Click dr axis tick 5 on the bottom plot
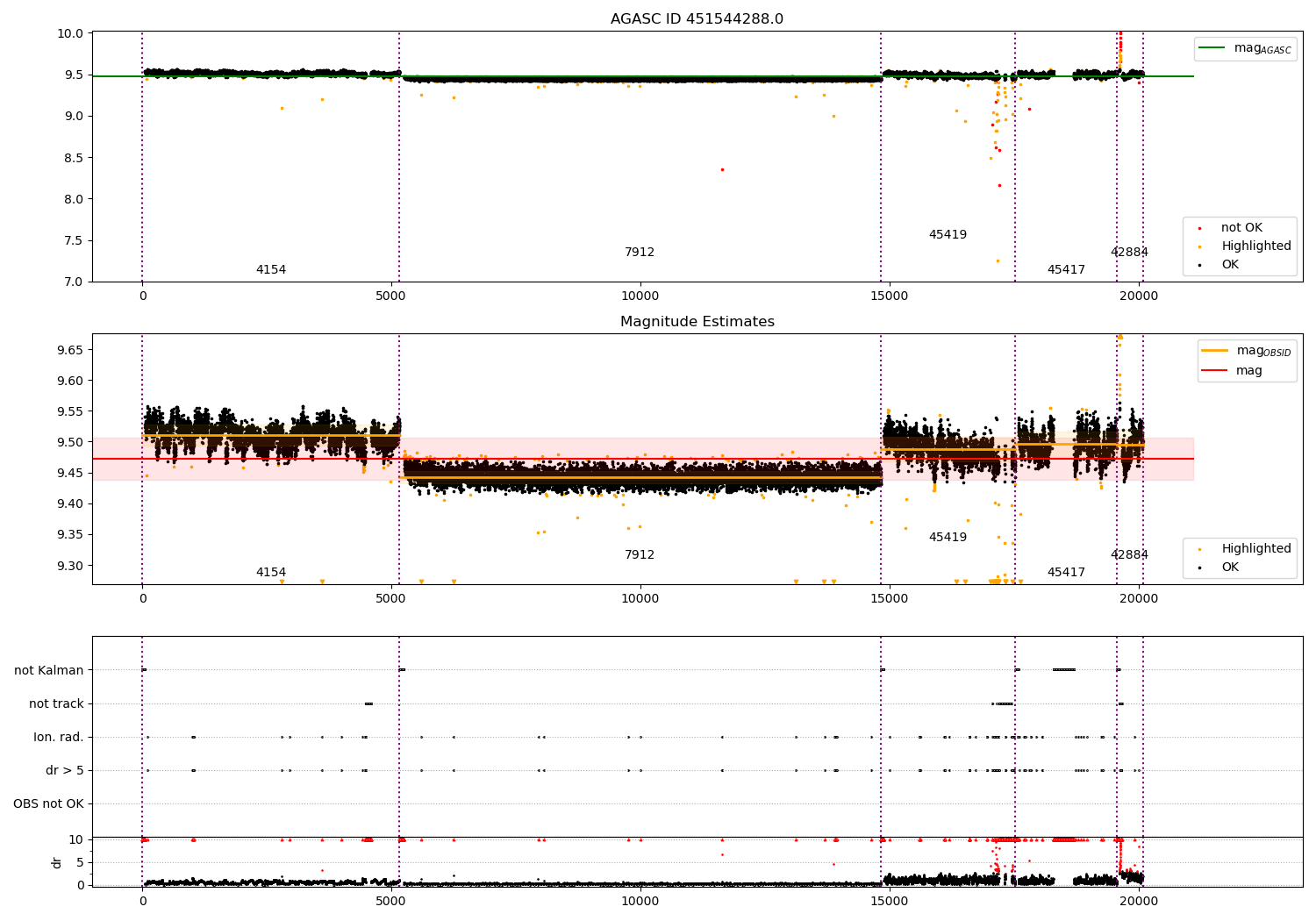This screenshot has width=1316, height=921. click(x=81, y=863)
